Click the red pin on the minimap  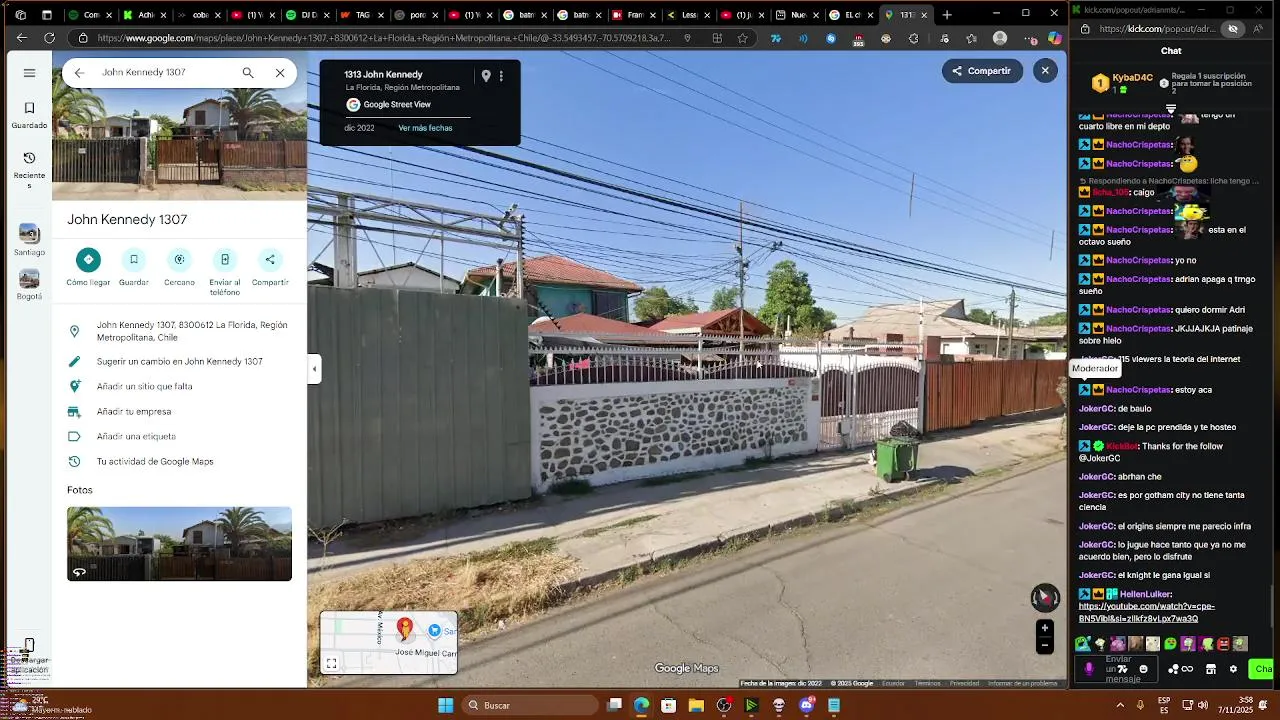pyautogui.click(x=405, y=629)
